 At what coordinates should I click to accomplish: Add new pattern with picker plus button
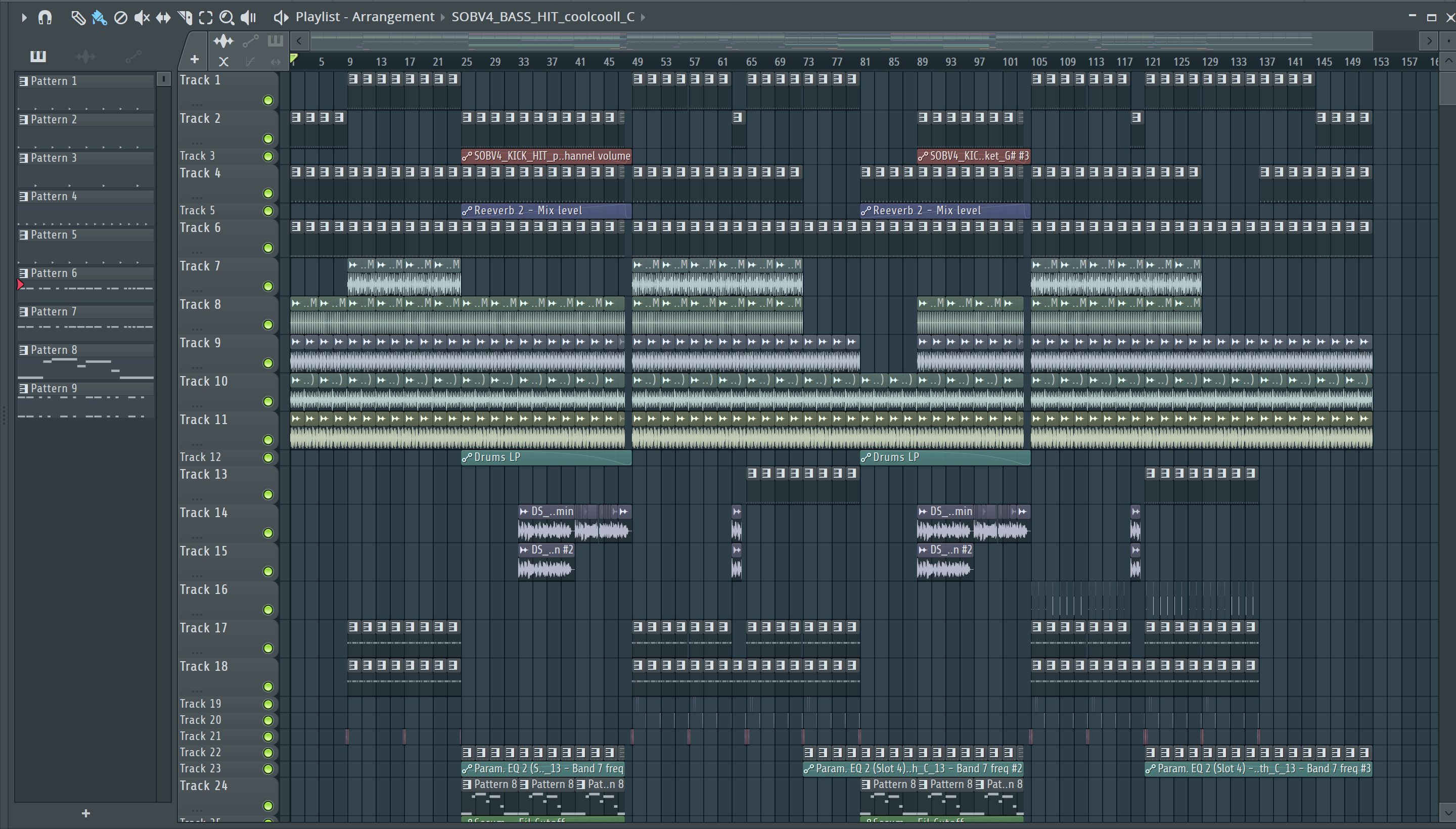click(x=86, y=813)
